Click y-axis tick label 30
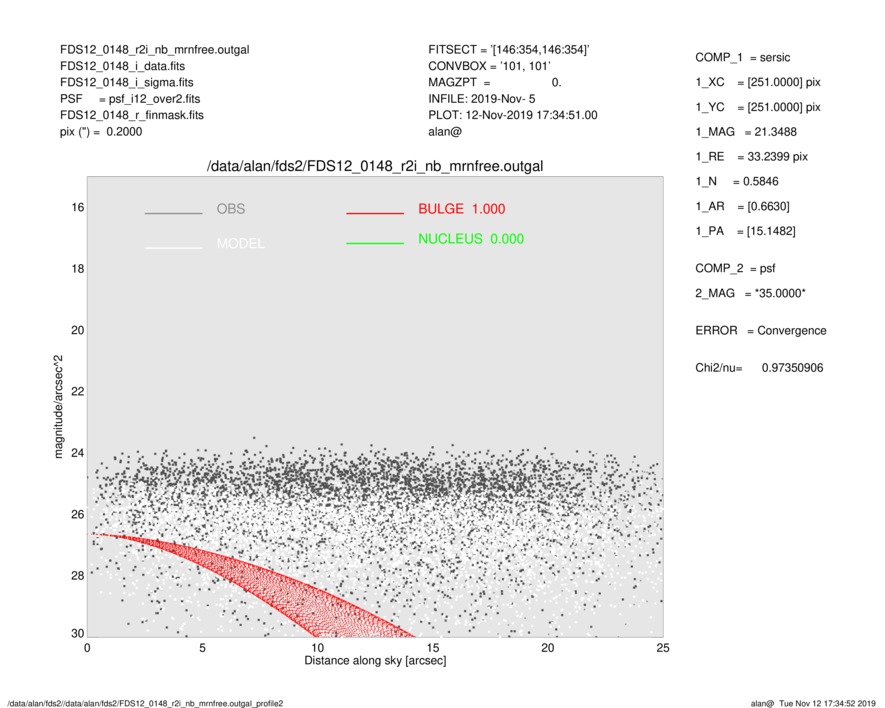Screen dimensions: 885x708 coord(77,633)
